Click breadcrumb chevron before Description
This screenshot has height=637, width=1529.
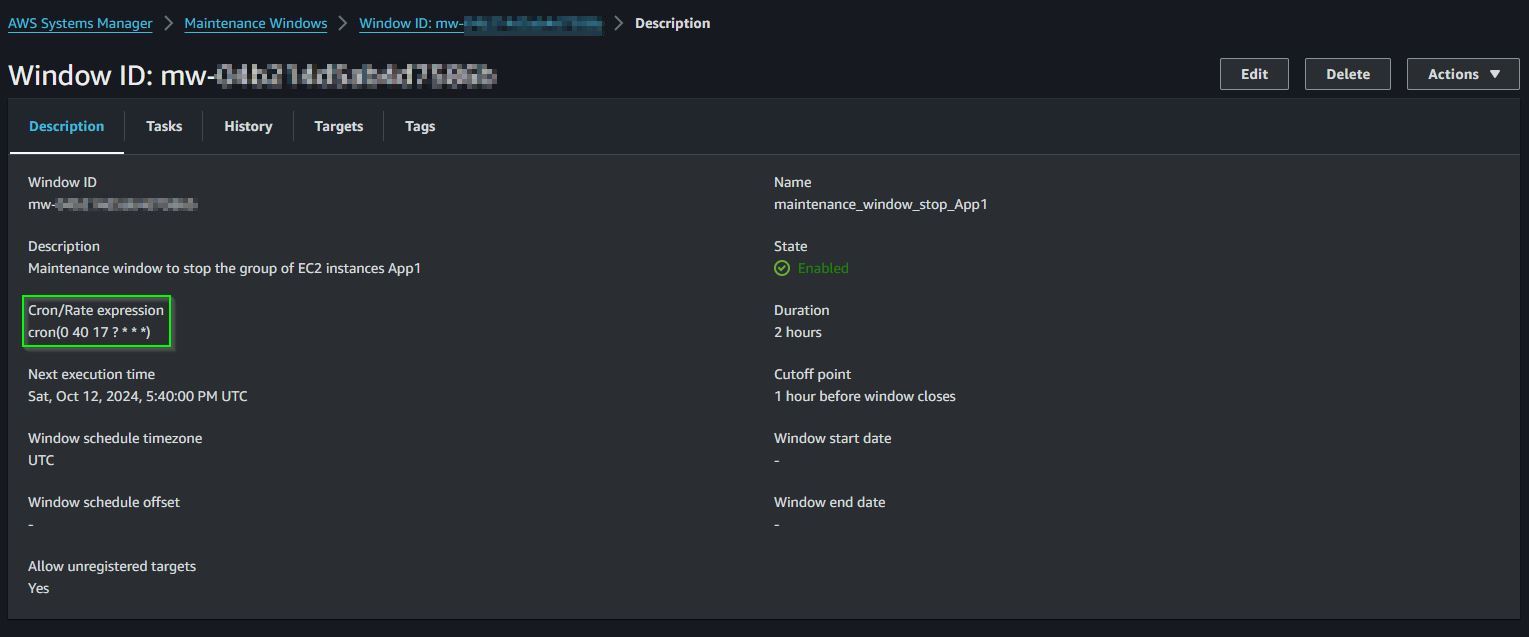coord(619,23)
